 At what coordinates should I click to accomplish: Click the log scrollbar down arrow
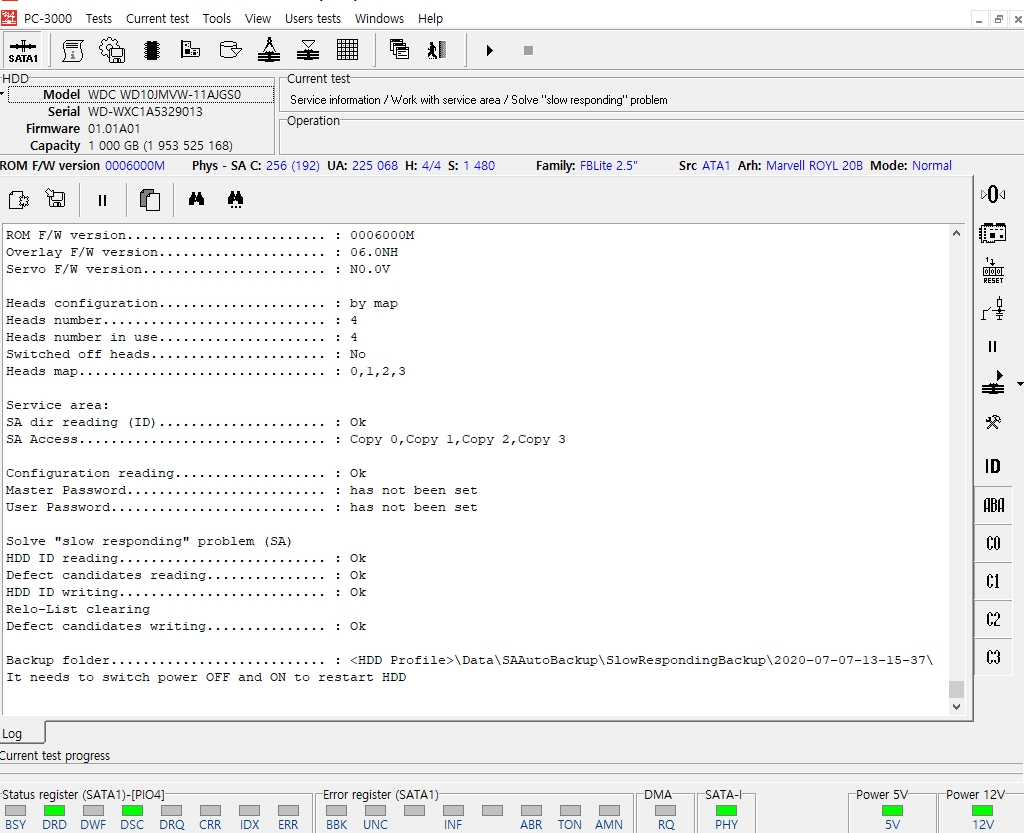(956, 706)
